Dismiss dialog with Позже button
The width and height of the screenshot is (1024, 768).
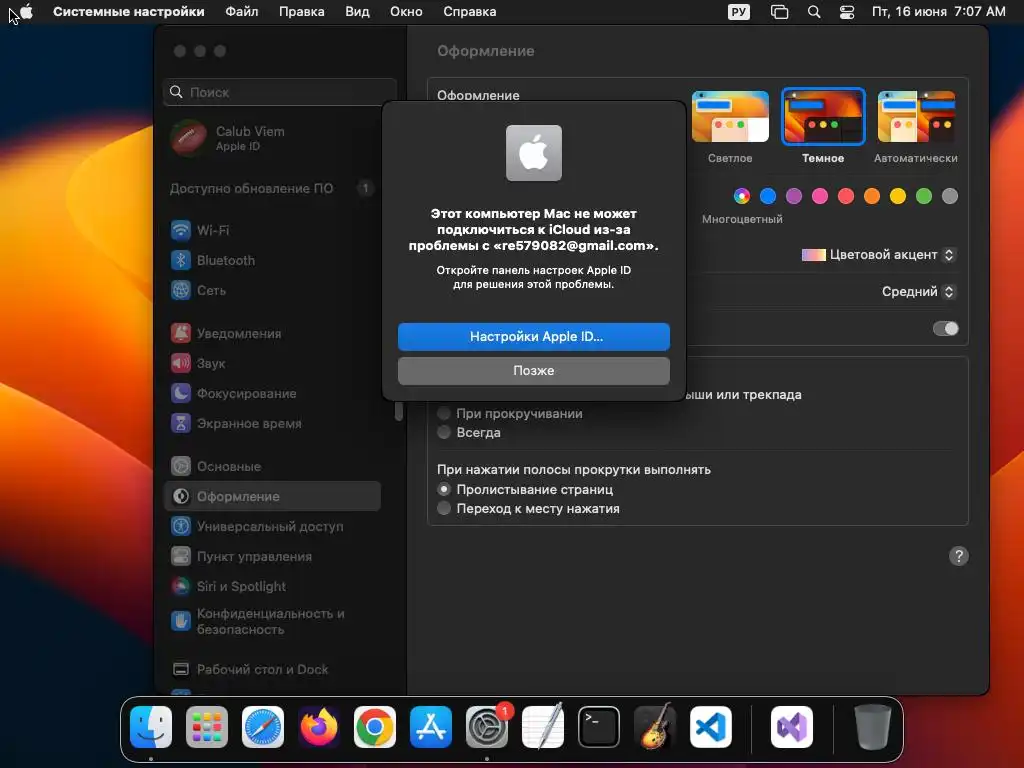(x=534, y=370)
